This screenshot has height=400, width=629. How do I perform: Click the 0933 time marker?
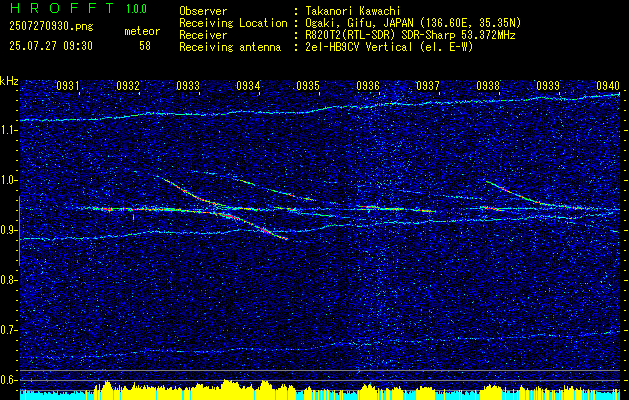(188, 85)
